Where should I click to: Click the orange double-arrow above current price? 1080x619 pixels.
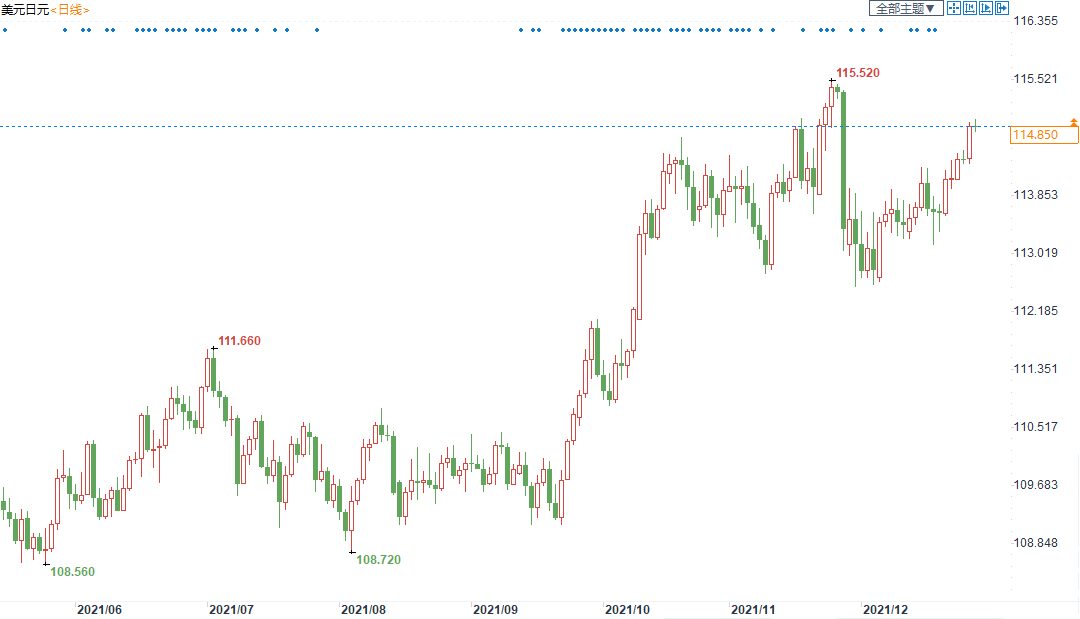[1073, 121]
